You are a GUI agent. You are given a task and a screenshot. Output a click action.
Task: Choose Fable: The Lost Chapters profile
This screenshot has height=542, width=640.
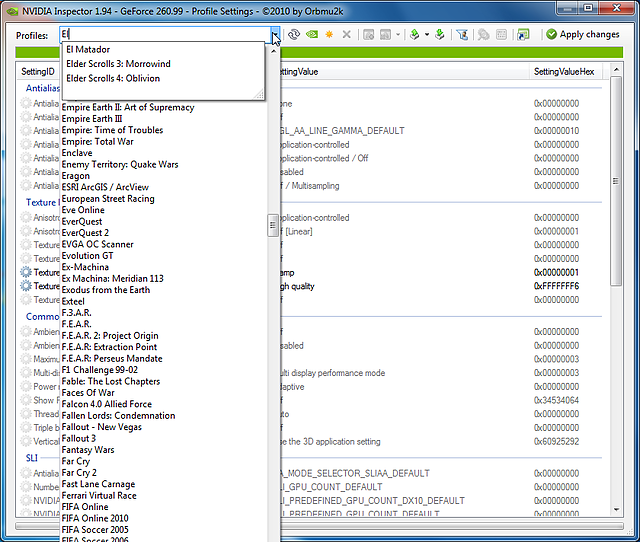111,382
